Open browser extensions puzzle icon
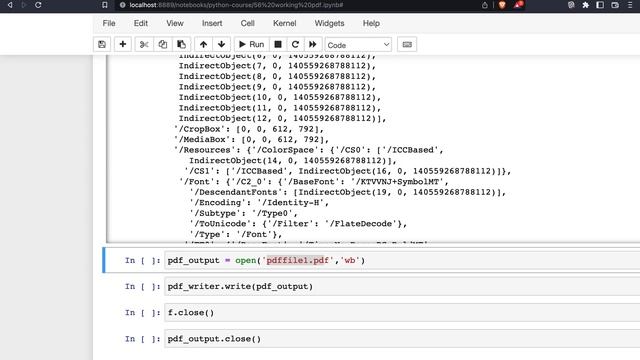640x360 pixels. [x=585, y=5]
